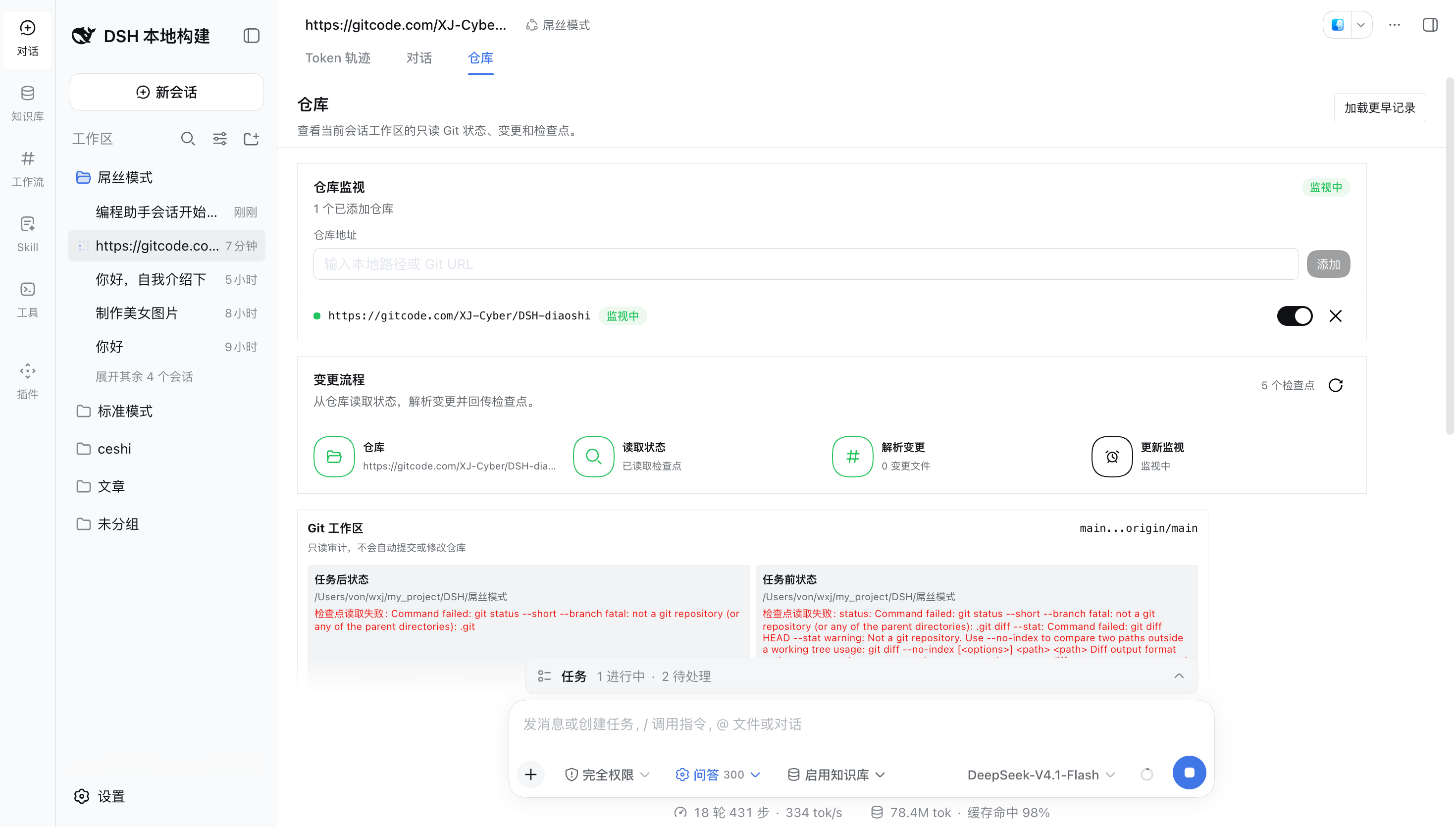Click the 读取状态 magnifier step icon
This screenshot has width=1456, height=827.
click(593, 457)
